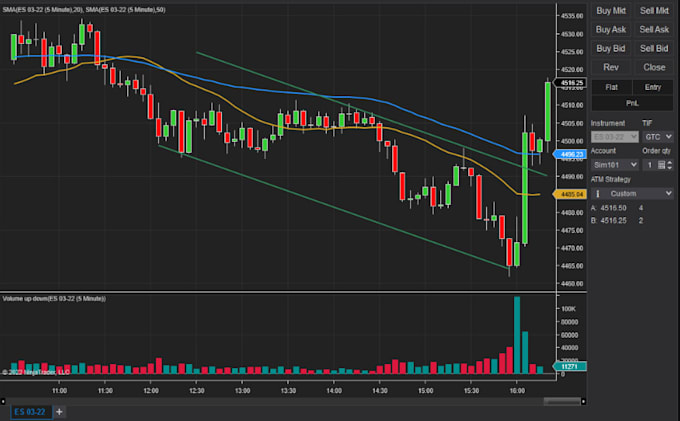Click the Sell Mkt button
The height and width of the screenshot is (421, 680).
point(654,11)
